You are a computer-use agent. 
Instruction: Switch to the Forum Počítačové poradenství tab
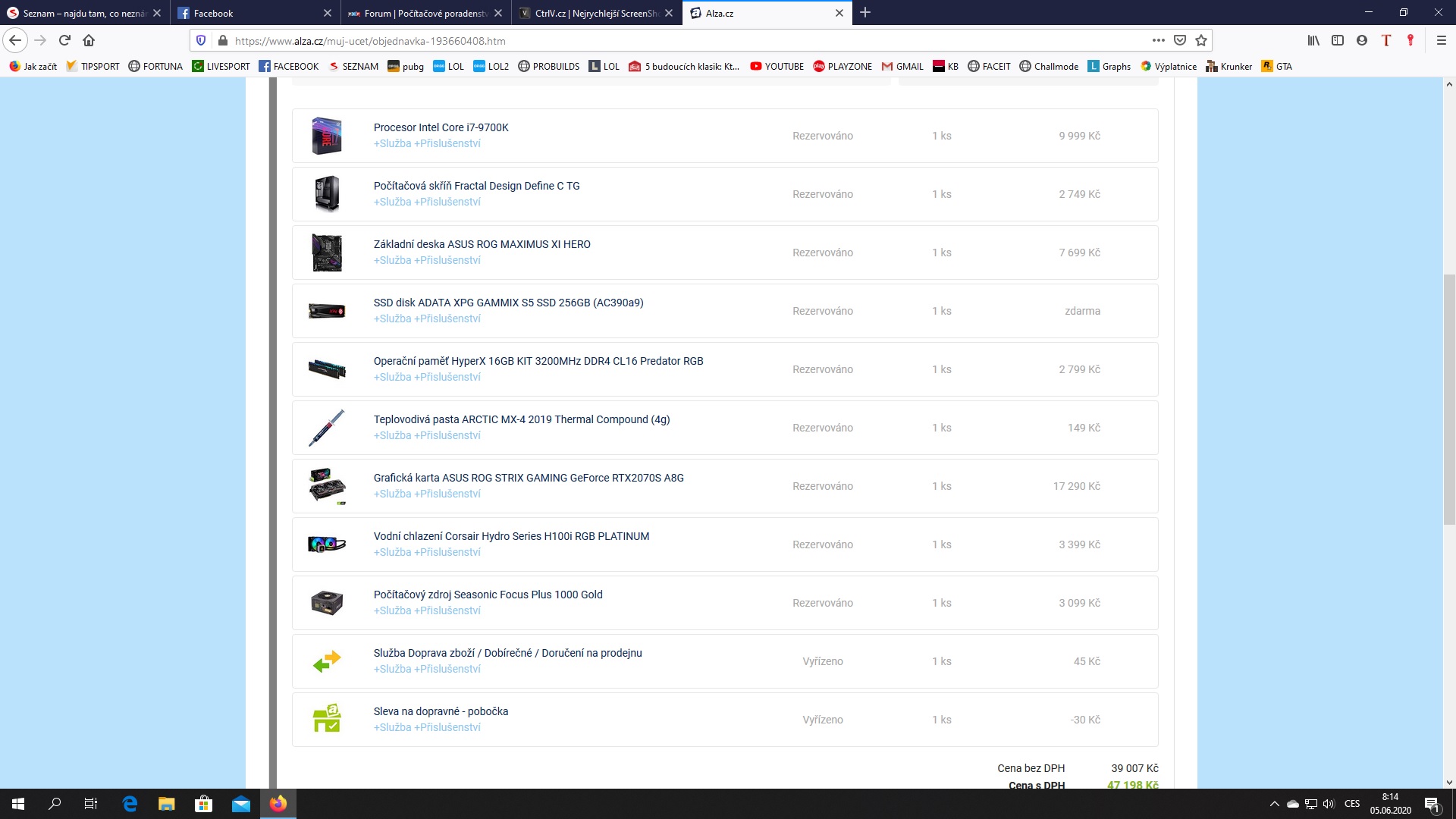(x=425, y=13)
